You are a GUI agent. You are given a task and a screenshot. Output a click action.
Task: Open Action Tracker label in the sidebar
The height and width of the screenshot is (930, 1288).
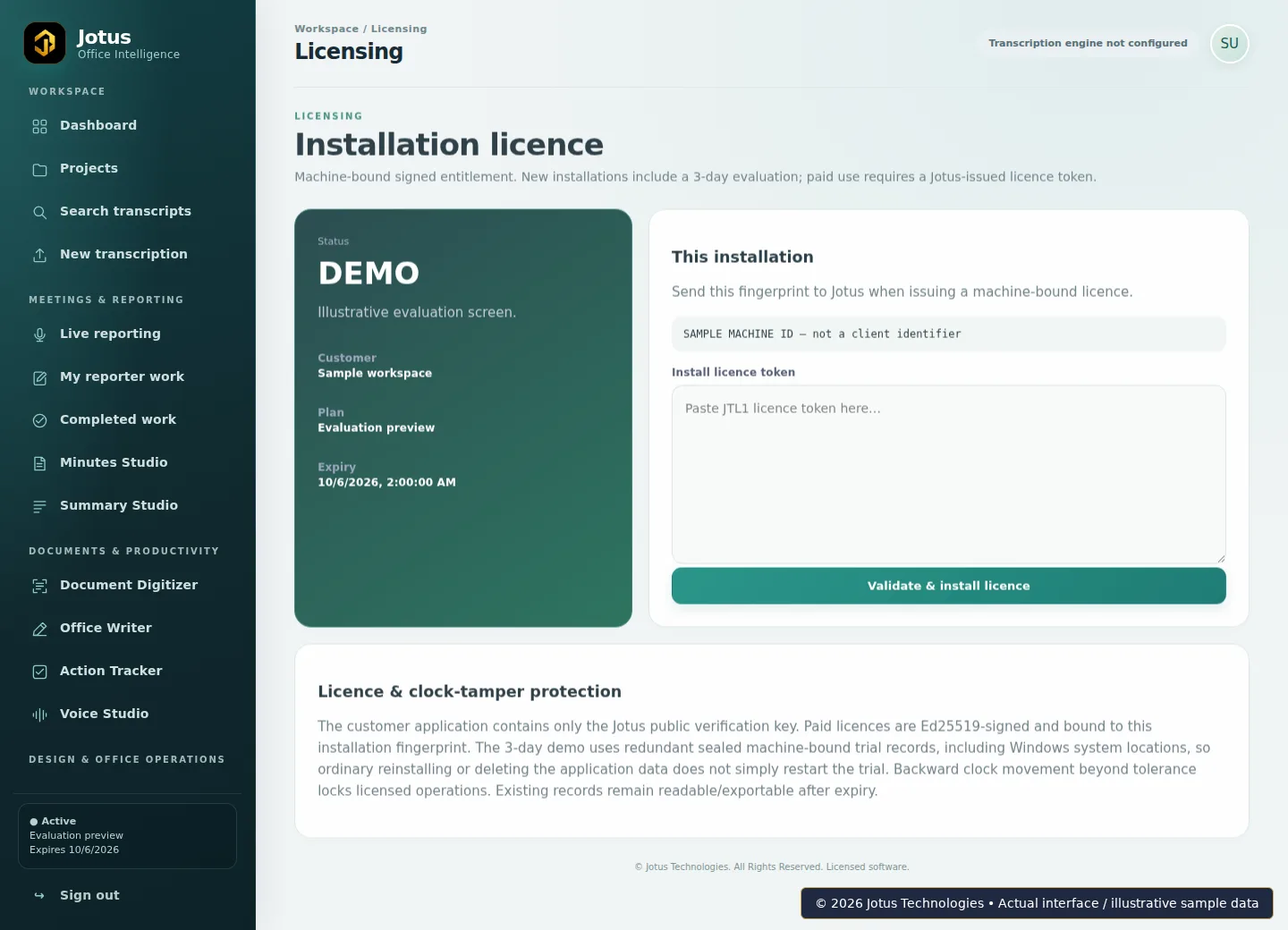click(x=111, y=671)
